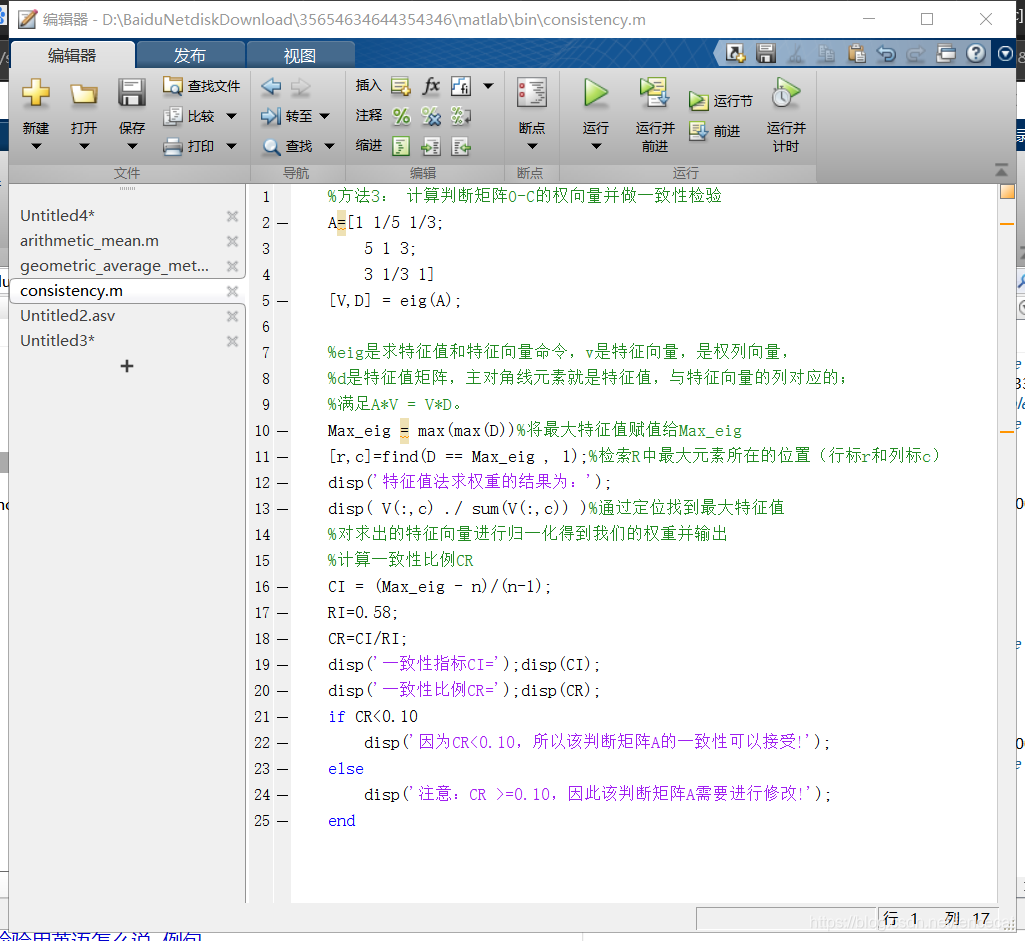Click the orange message indicator box at top right of editor
This screenshot has height=941, width=1025.
[x=1007, y=192]
